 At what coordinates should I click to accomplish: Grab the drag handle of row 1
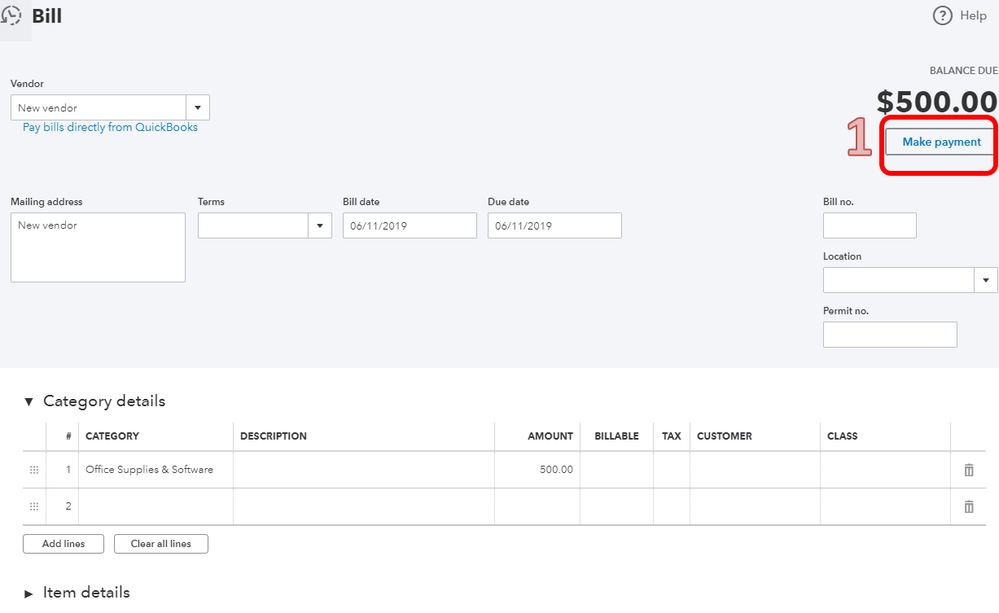click(x=34, y=470)
